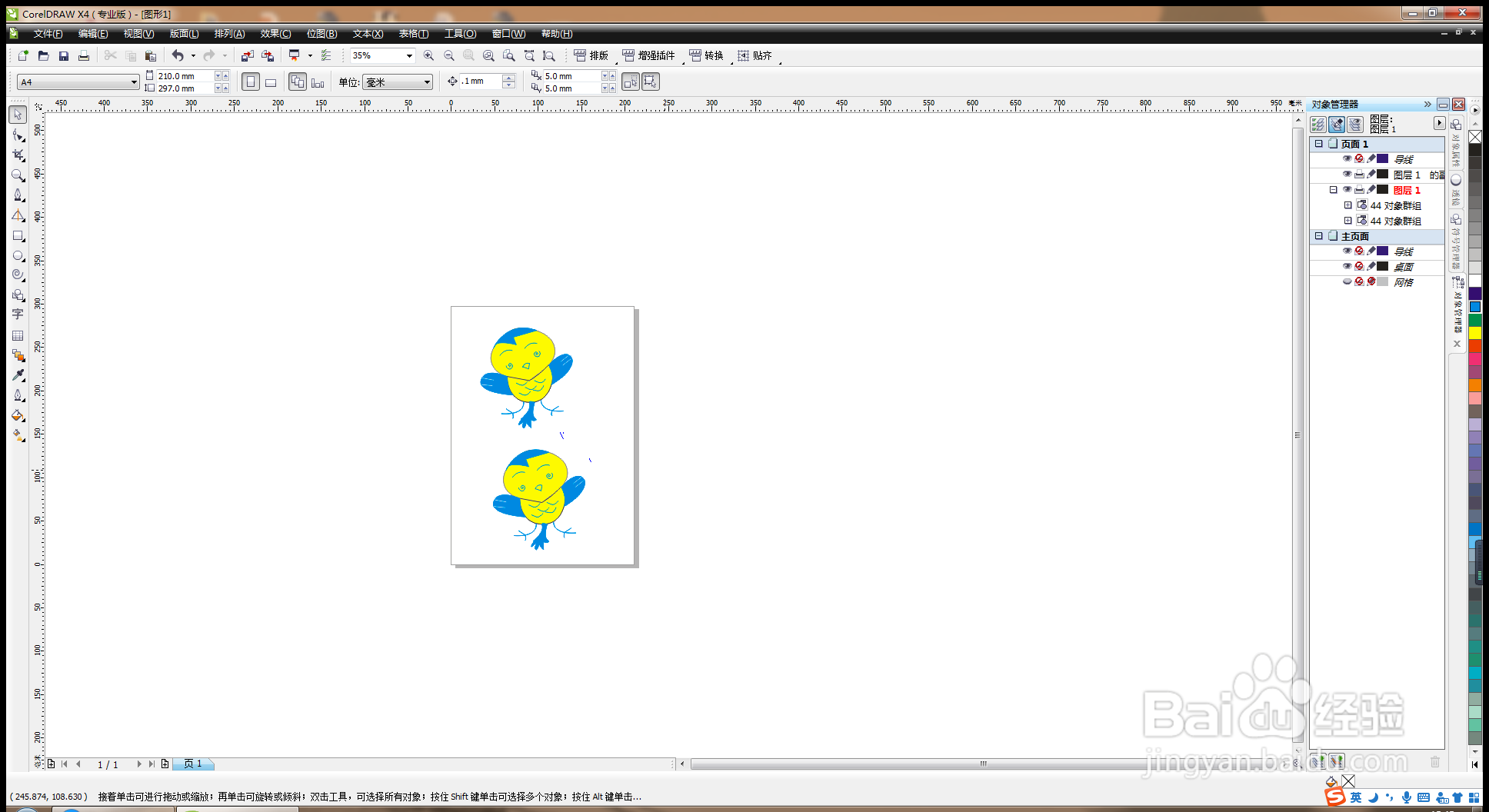Open the zoom level 35% dropdown
This screenshot has width=1489, height=812.
click(x=409, y=55)
